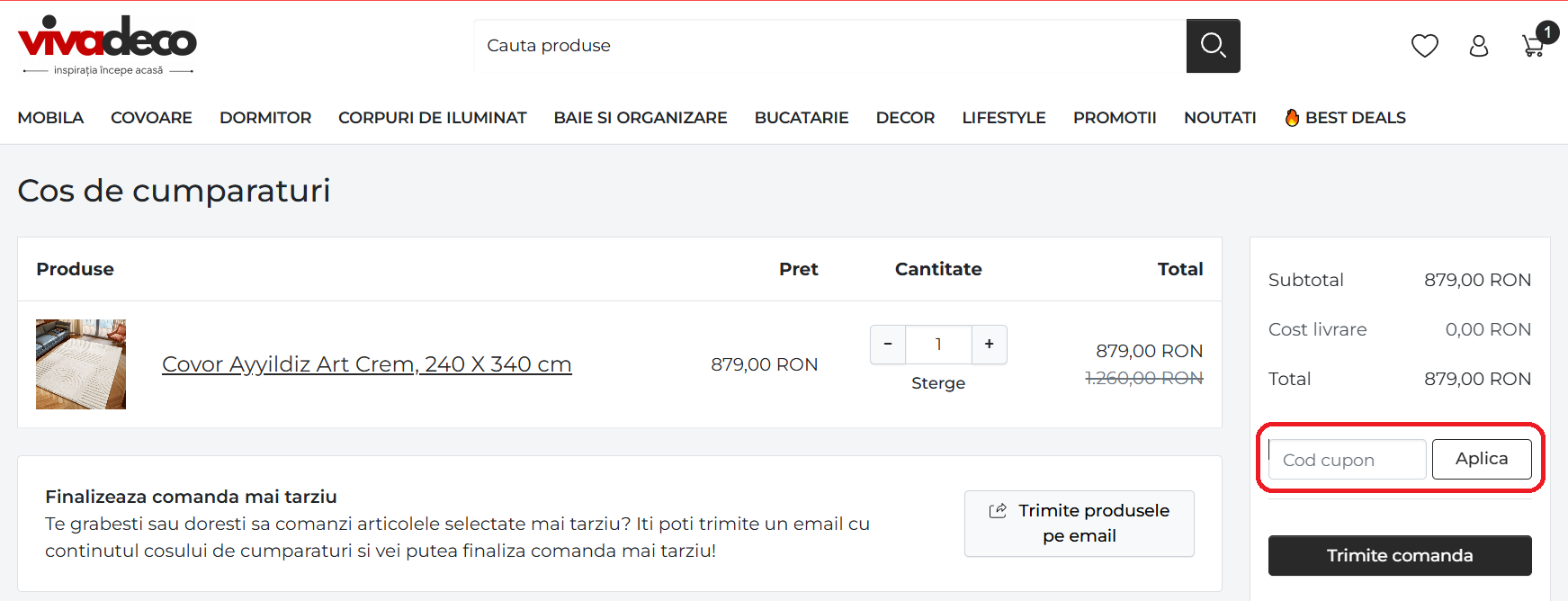Open the user account icon
The image size is (1568, 601).
click(x=1479, y=46)
